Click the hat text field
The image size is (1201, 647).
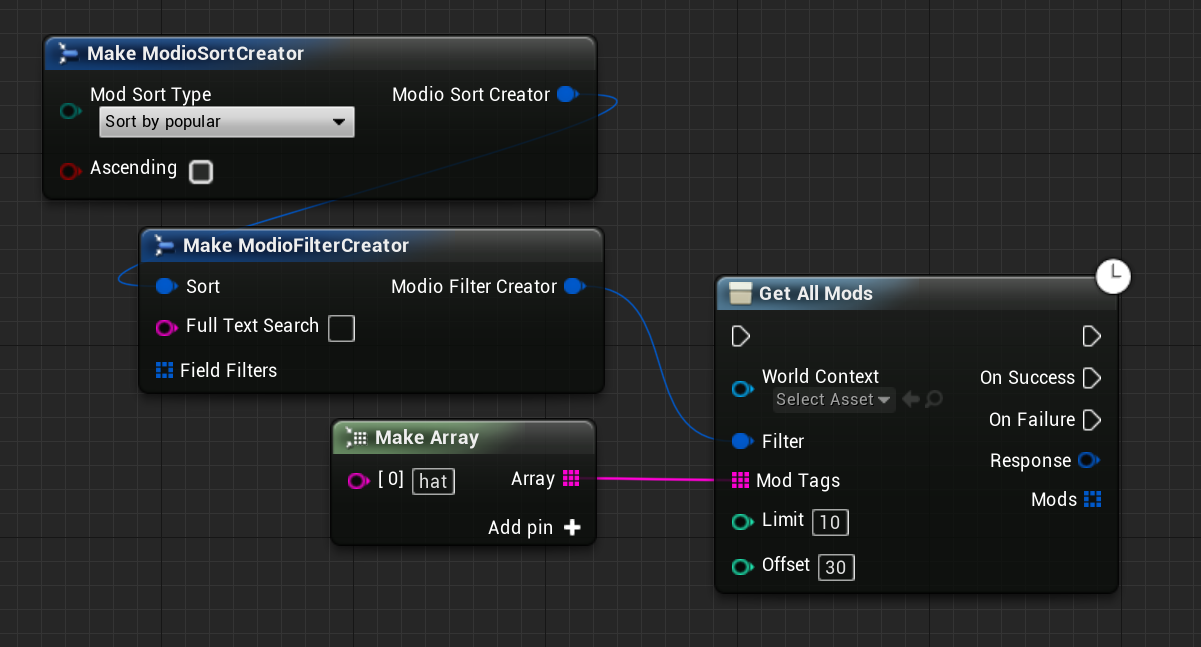pos(433,481)
